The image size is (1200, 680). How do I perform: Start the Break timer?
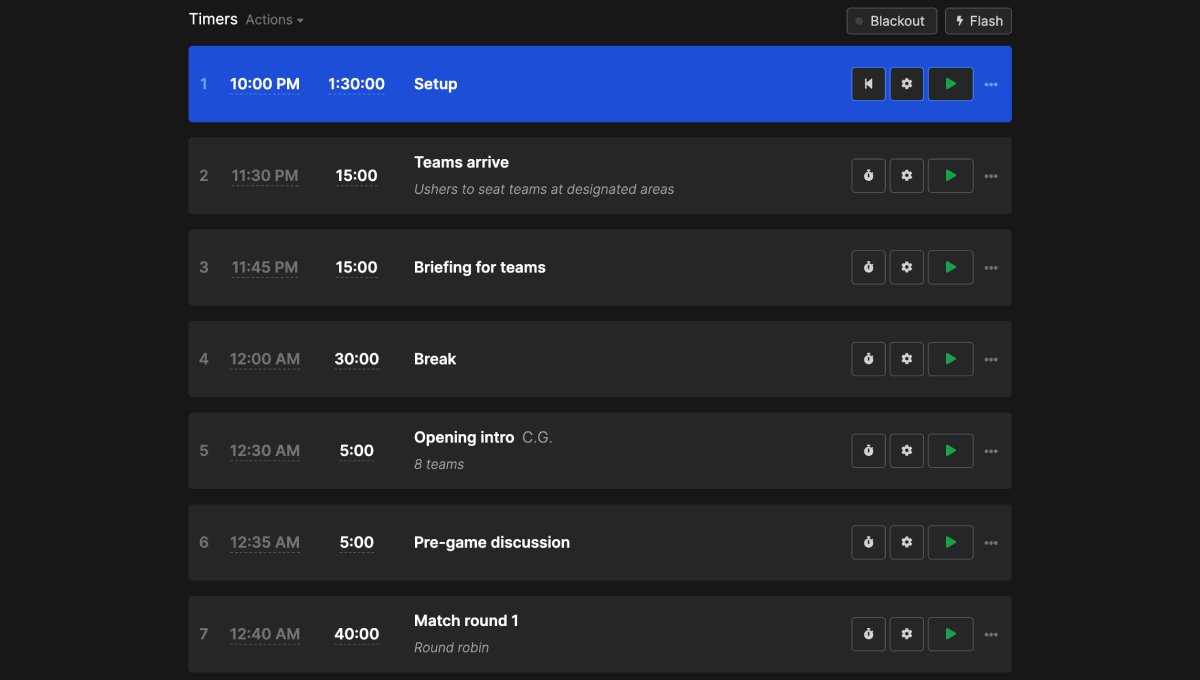950,358
